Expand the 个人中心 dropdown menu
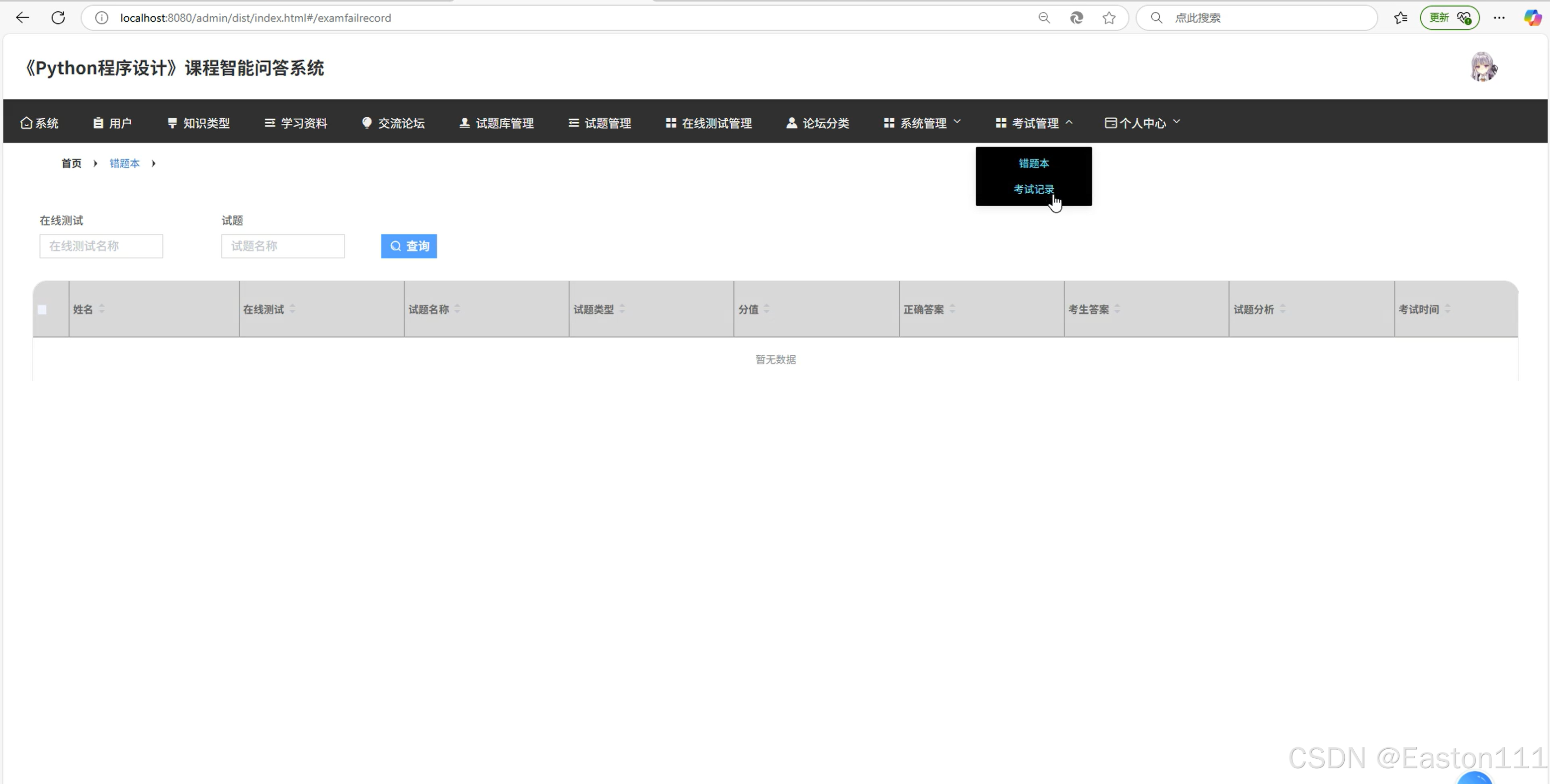 pyautogui.click(x=1142, y=123)
